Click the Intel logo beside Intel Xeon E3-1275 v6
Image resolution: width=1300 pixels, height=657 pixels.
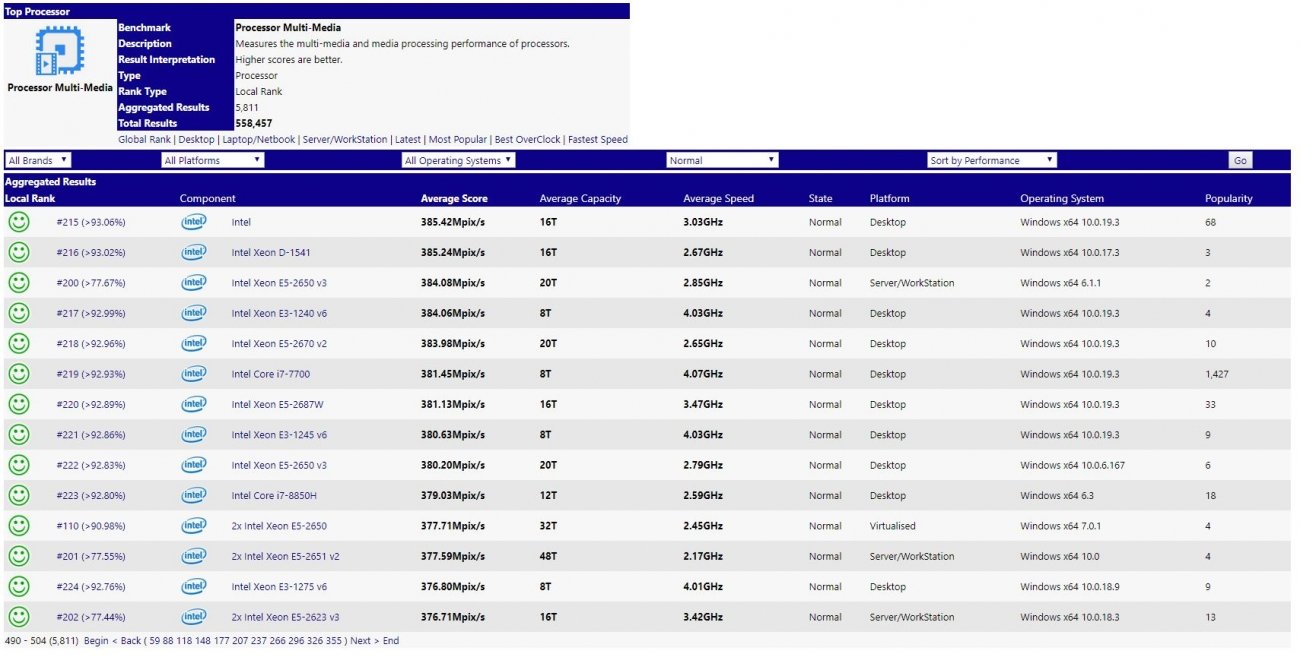point(194,586)
